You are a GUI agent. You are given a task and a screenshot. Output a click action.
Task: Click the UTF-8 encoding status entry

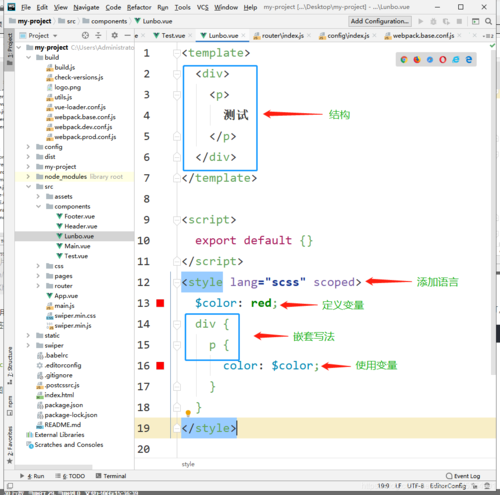point(415,486)
